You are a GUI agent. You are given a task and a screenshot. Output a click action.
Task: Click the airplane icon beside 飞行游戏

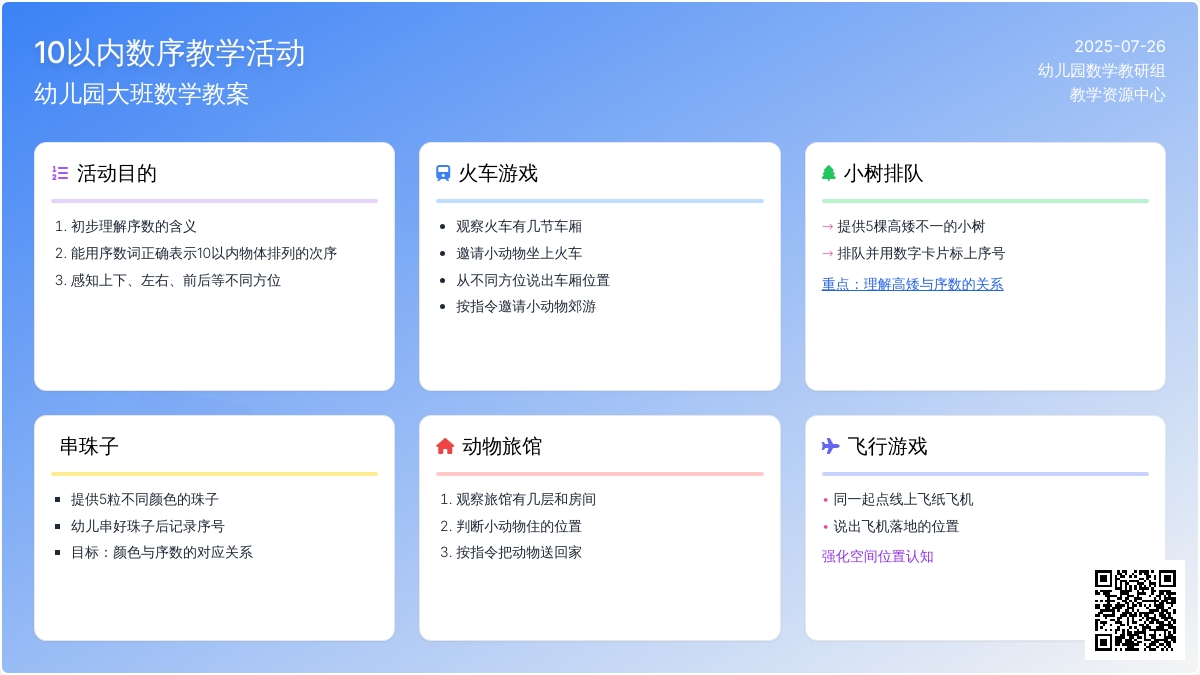point(831,446)
